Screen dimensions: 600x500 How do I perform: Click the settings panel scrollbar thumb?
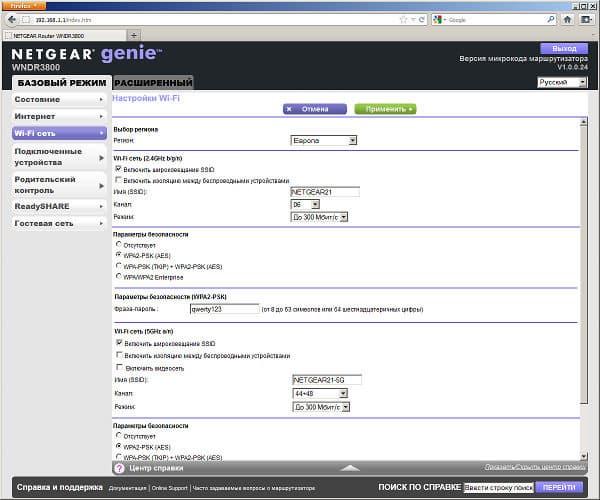(584, 265)
